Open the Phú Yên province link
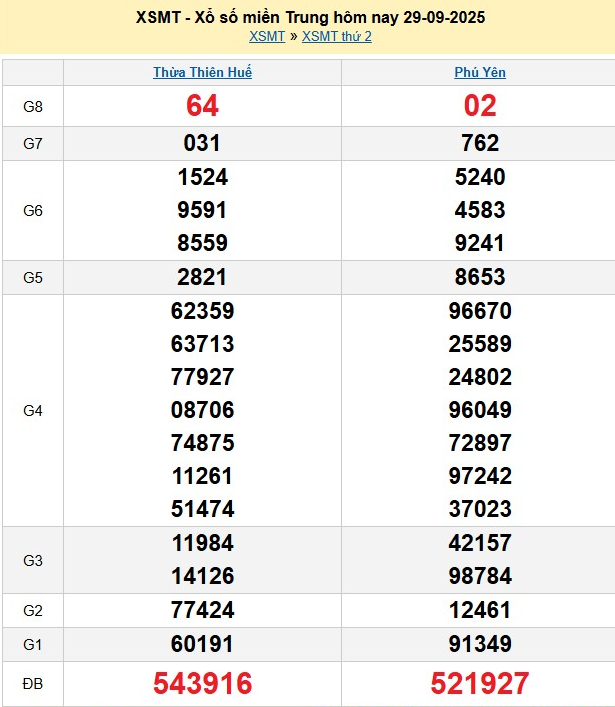The image size is (615, 707). point(480,73)
